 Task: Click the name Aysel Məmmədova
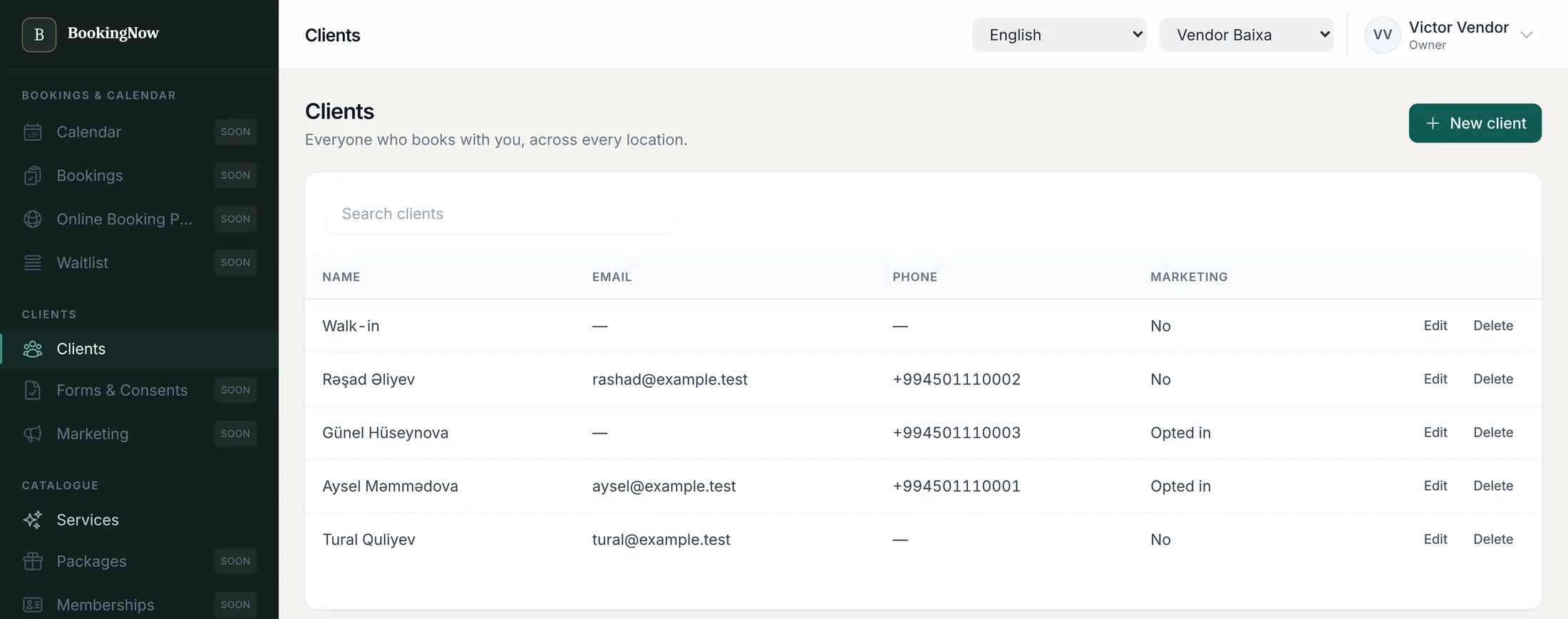pyautogui.click(x=391, y=486)
